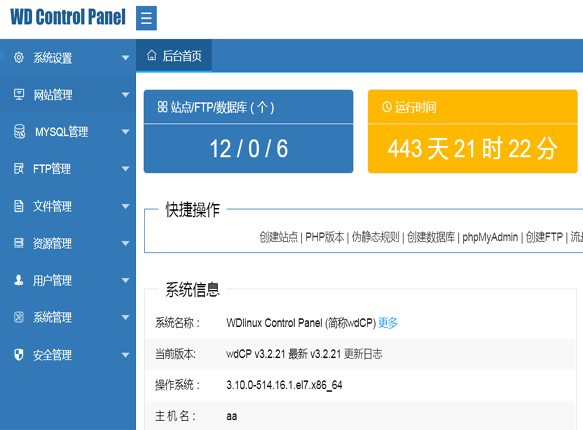Click the document icon beside 文件管理

19,206
